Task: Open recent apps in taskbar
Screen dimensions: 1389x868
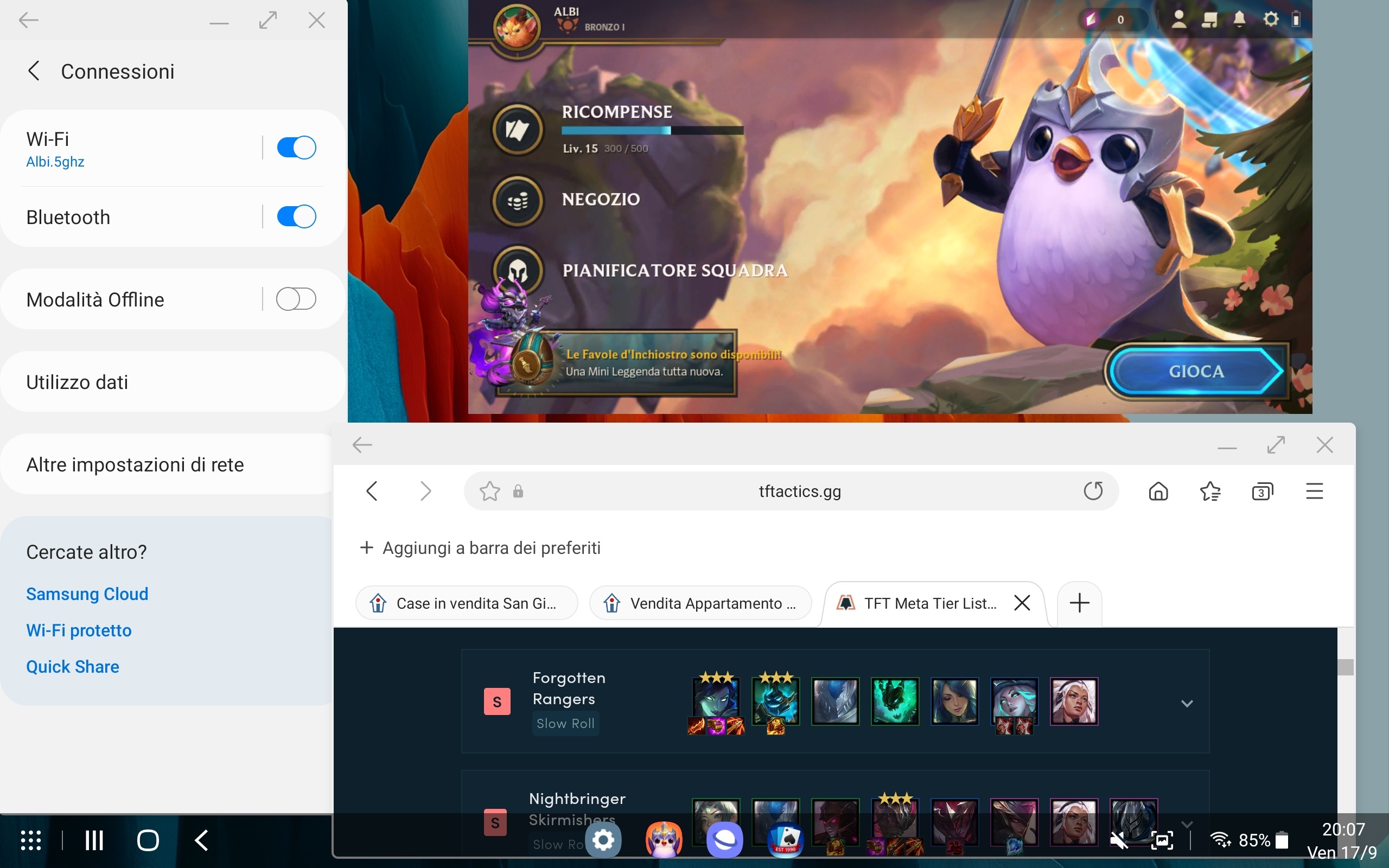Action: (94, 840)
